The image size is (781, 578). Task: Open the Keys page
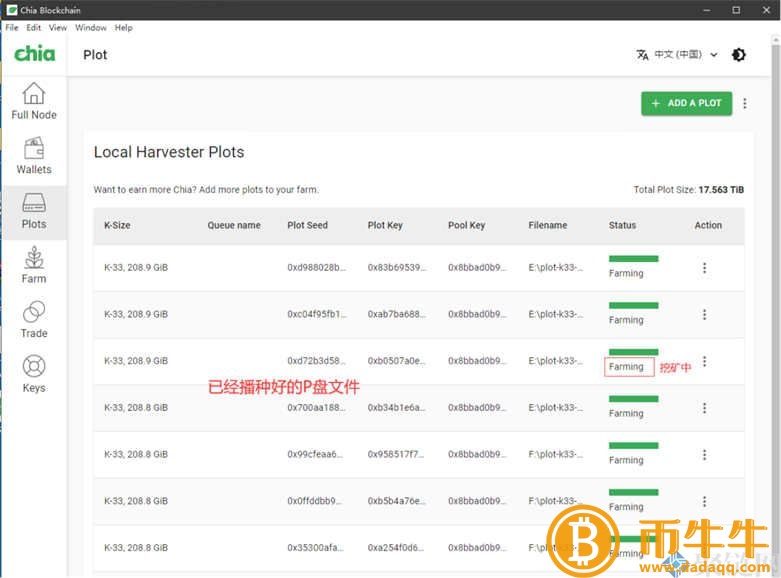pyautogui.click(x=34, y=374)
